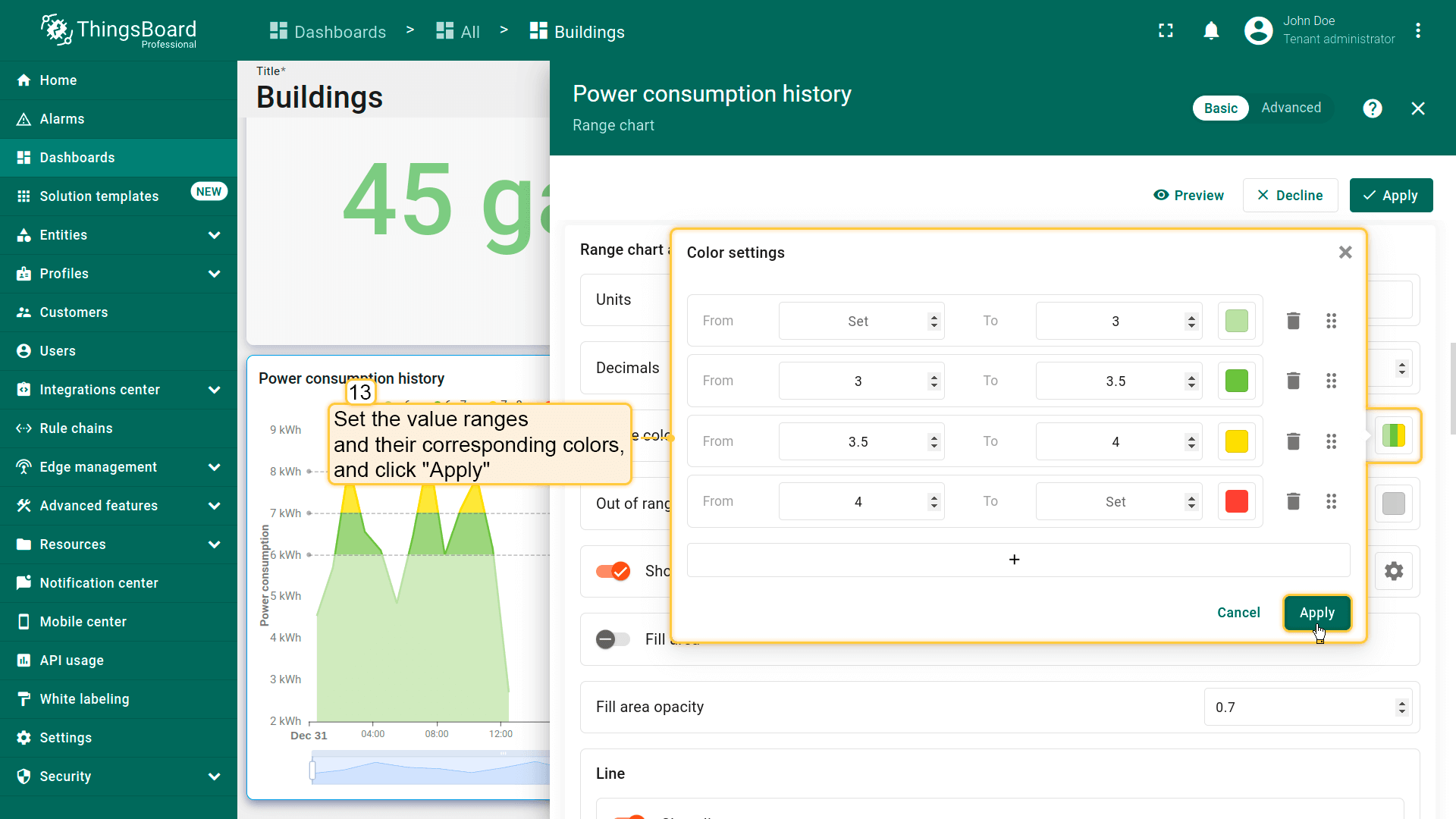This screenshot has width=1456, height=819.
Task: Click drag handle of the yellow range row
Action: [1331, 441]
